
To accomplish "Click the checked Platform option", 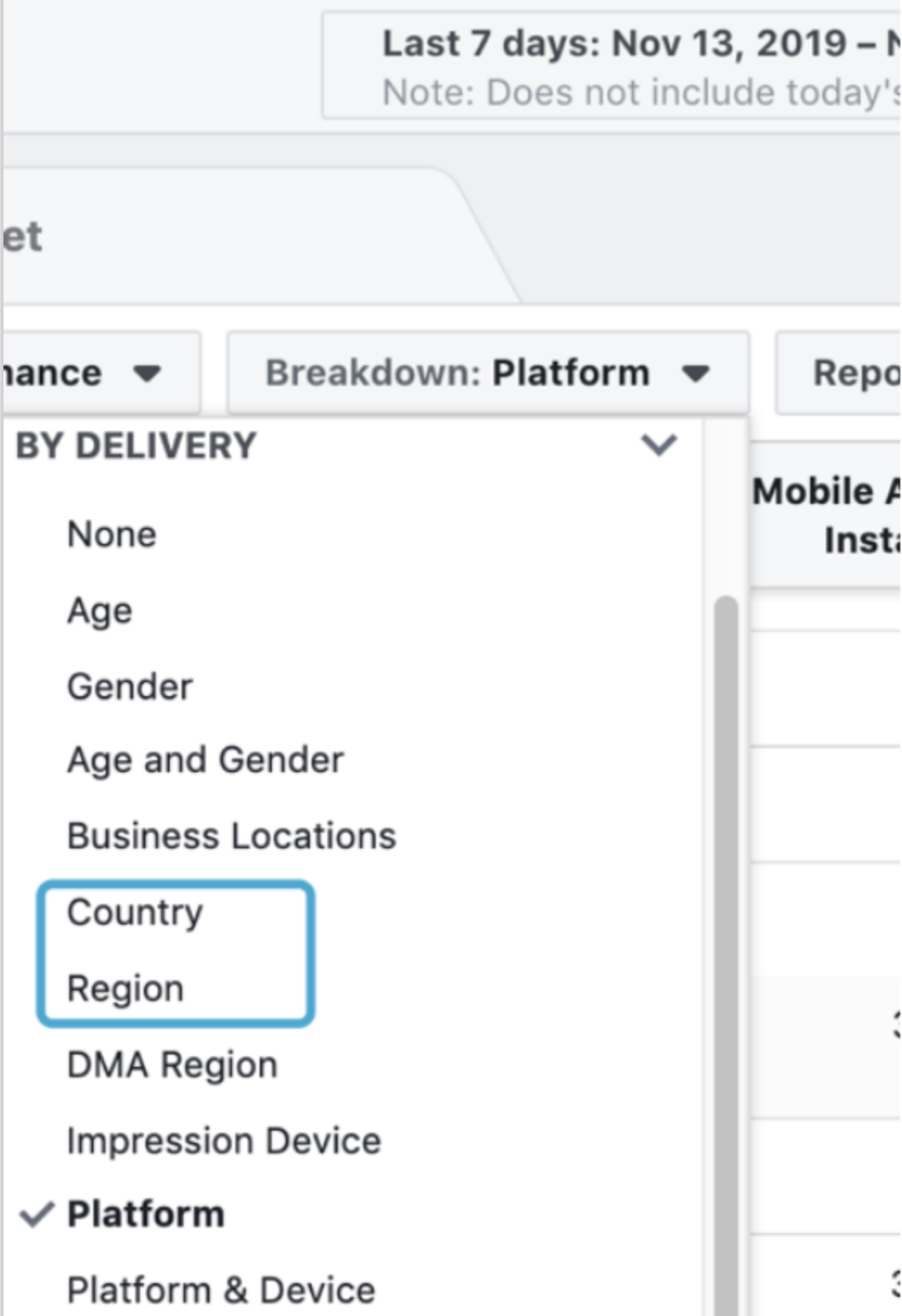I will point(145,1214).
